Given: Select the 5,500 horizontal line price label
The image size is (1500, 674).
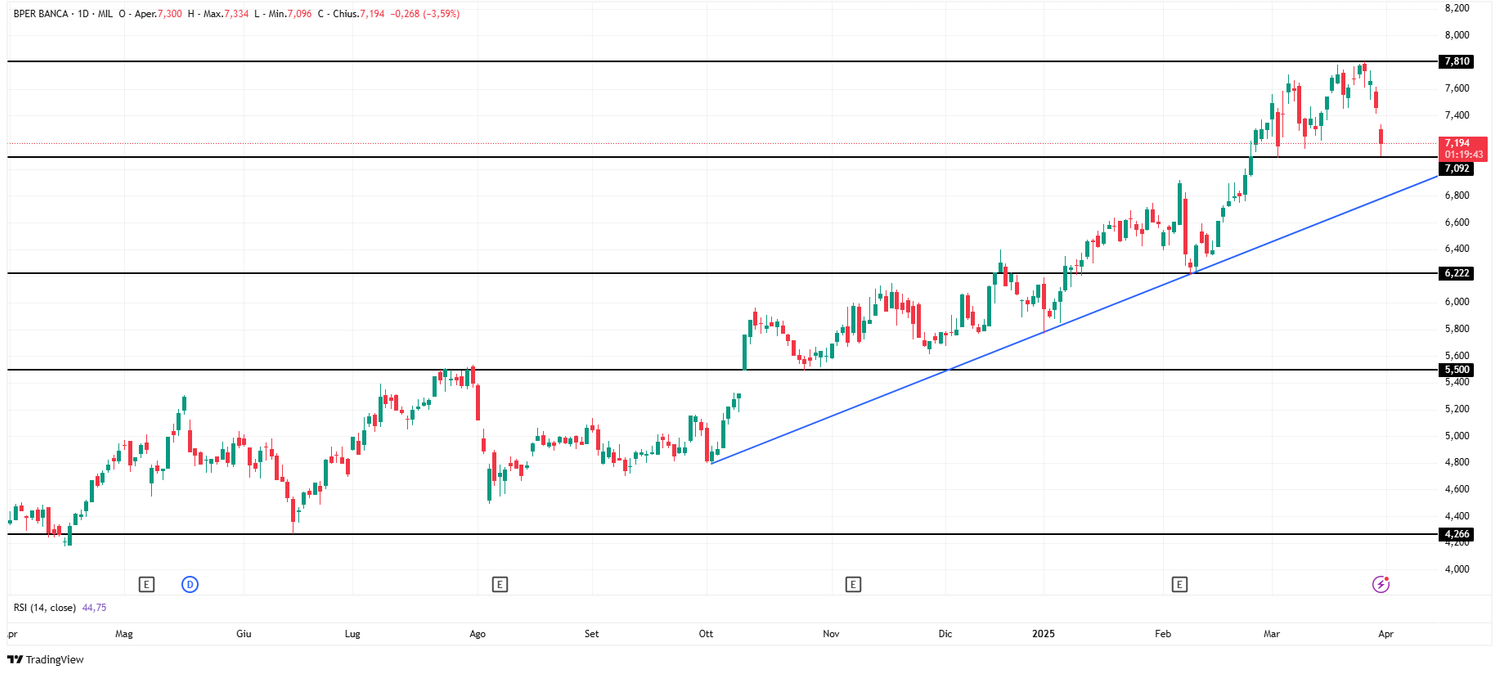Looking at the screenshot, I should (x=1457, y=370).
